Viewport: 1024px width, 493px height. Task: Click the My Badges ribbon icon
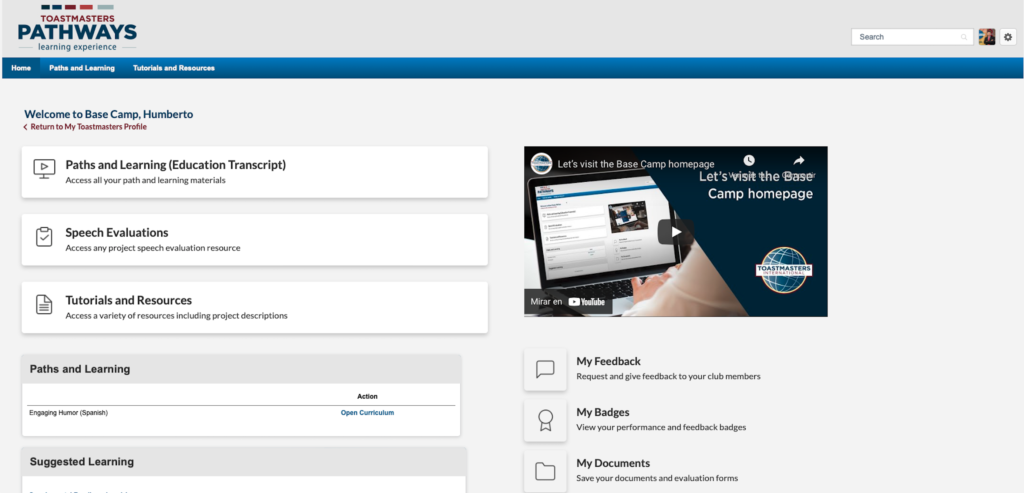(545, 421)
